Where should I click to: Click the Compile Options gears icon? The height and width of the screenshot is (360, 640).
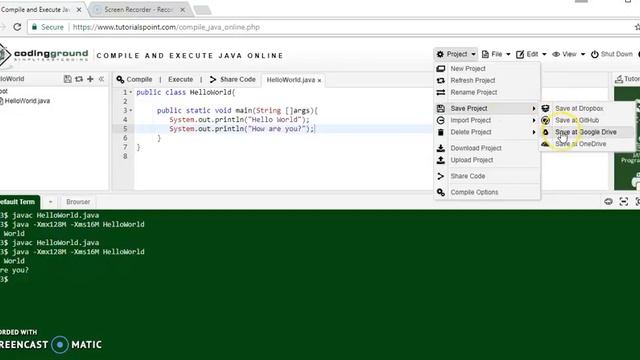(441, 192)
